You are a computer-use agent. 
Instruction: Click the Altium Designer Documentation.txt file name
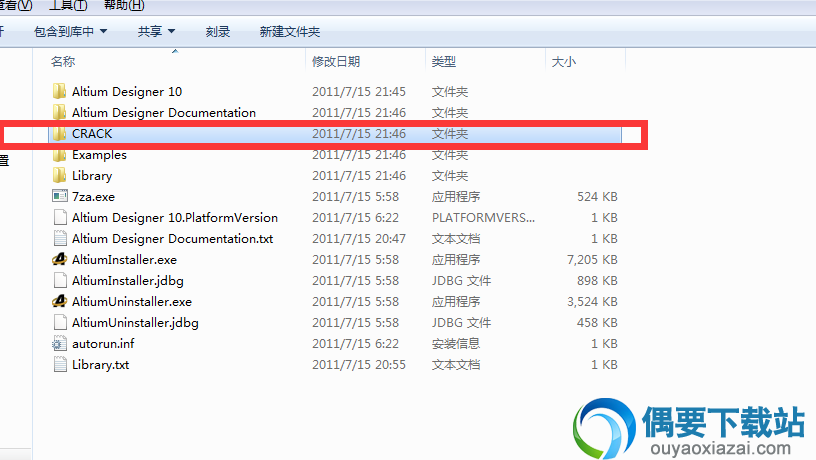coord(172,238)
